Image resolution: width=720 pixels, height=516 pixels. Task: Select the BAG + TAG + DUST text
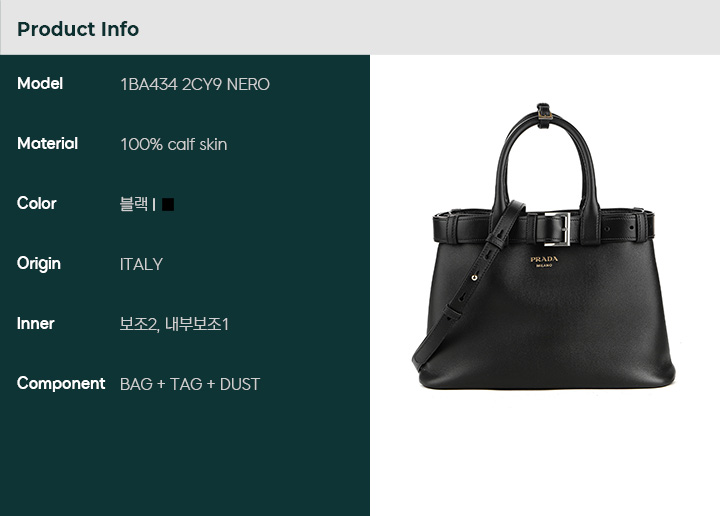point(190,384)
